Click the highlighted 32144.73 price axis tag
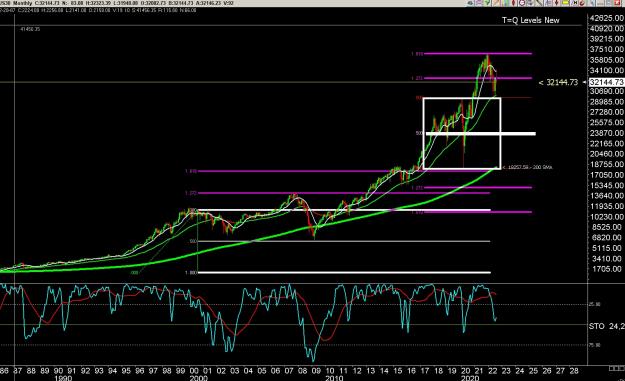Screen dimensions: 625x381 (606, 82)
